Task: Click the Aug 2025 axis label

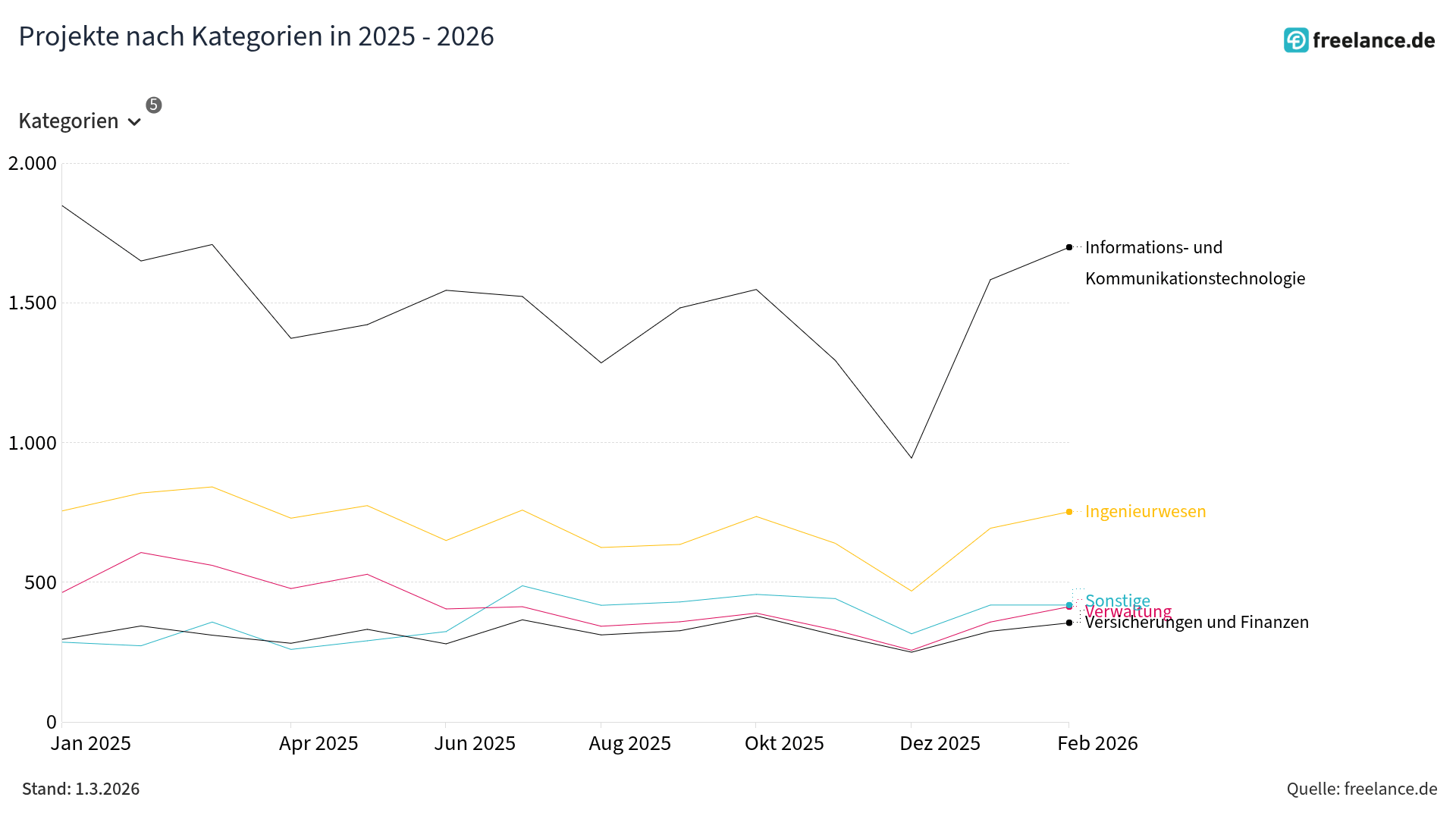Action: point(629,743)
